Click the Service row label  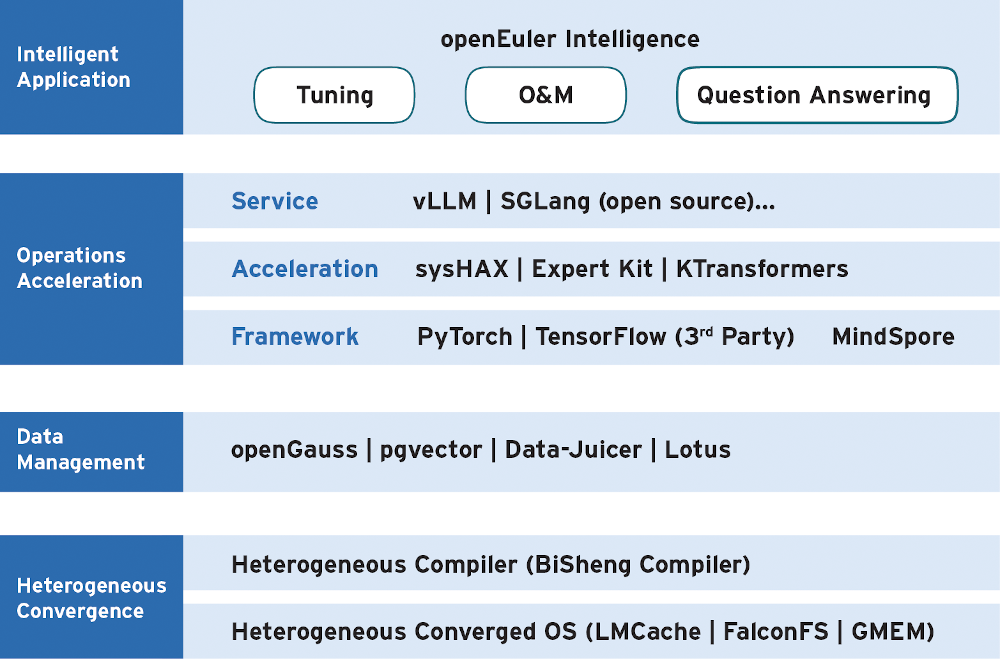tap(275, 201)
